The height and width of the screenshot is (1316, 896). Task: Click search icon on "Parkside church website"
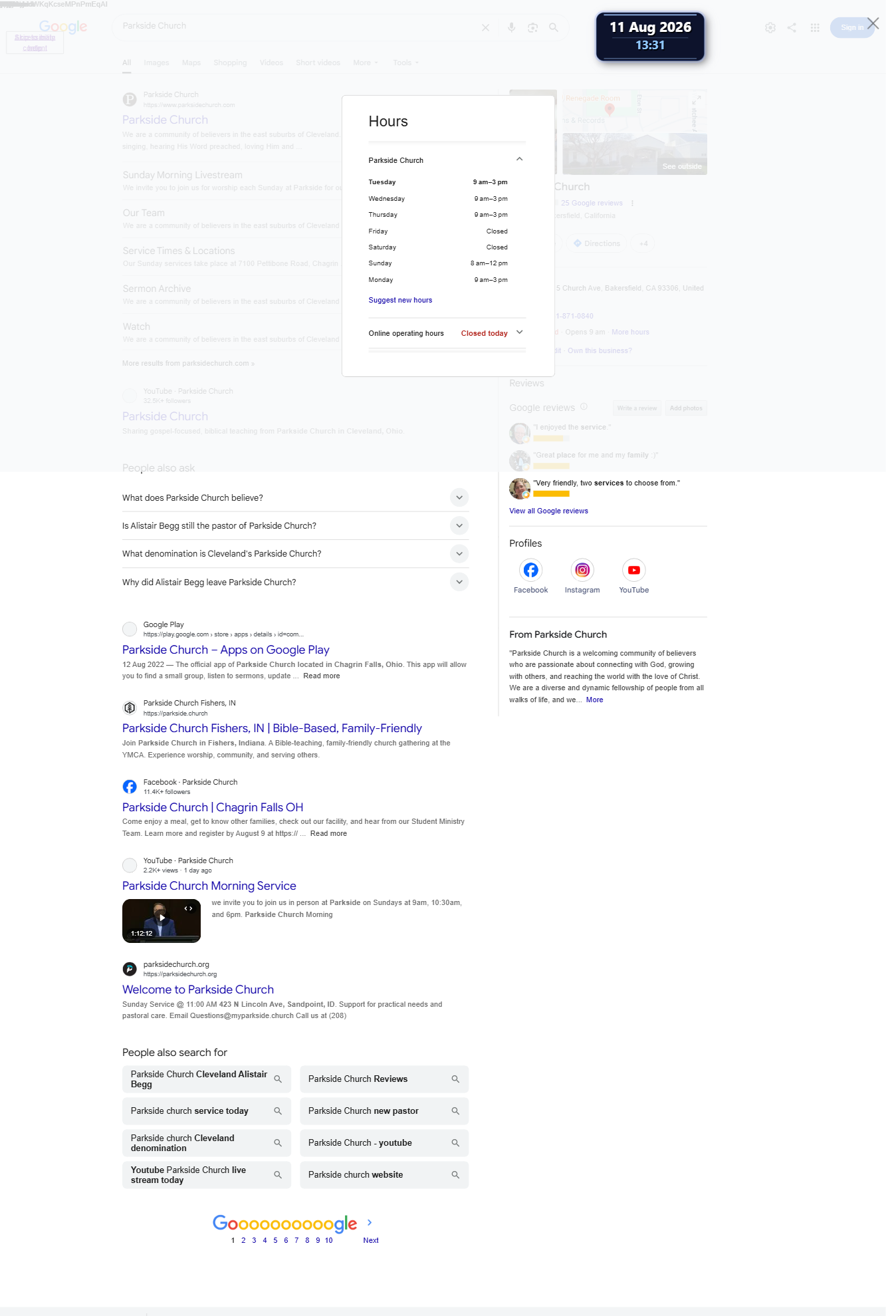click(455, 1175)
